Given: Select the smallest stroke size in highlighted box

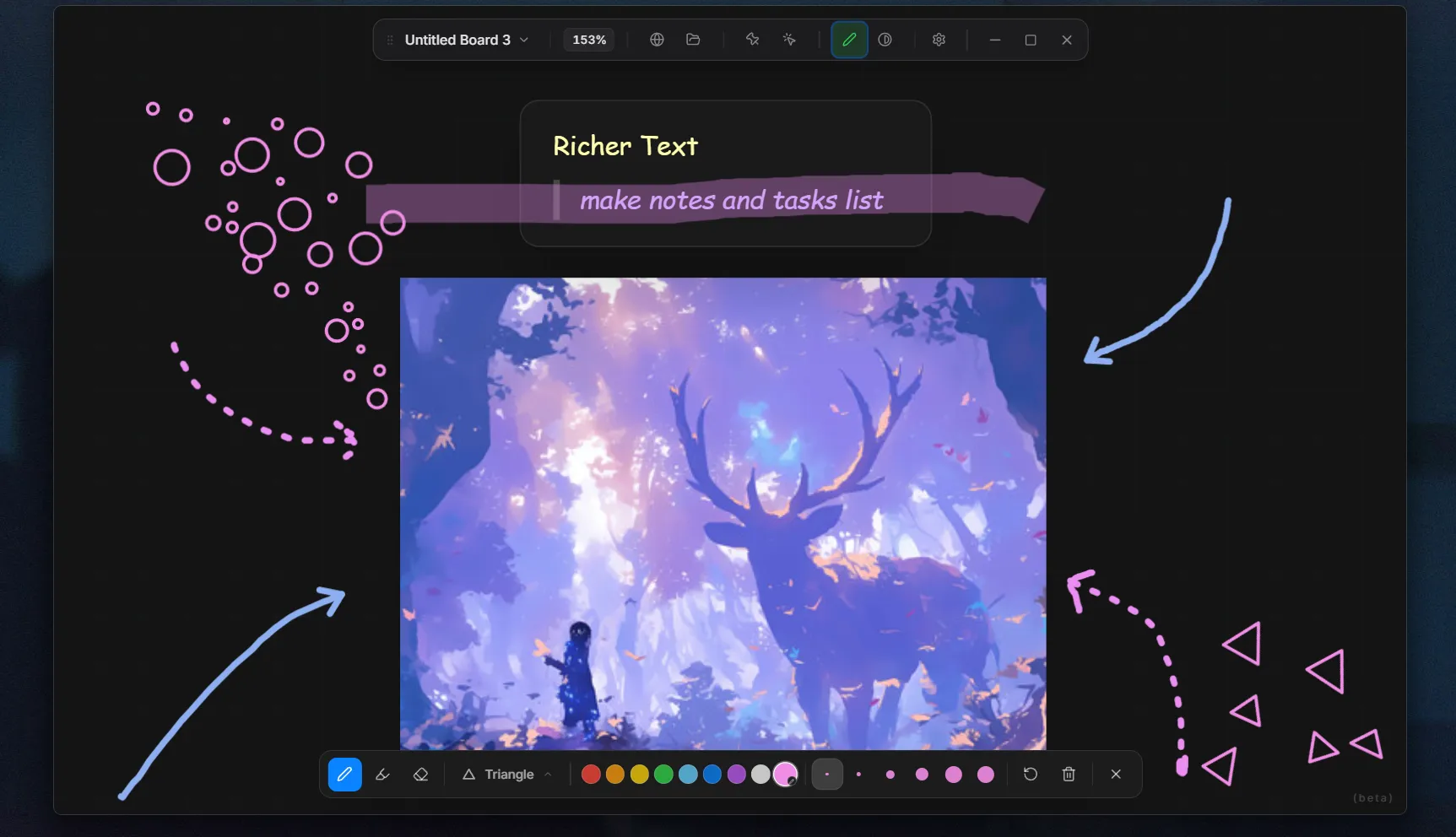Looking at the screenshot, I should pyautogui.click(x=827, y=775).
